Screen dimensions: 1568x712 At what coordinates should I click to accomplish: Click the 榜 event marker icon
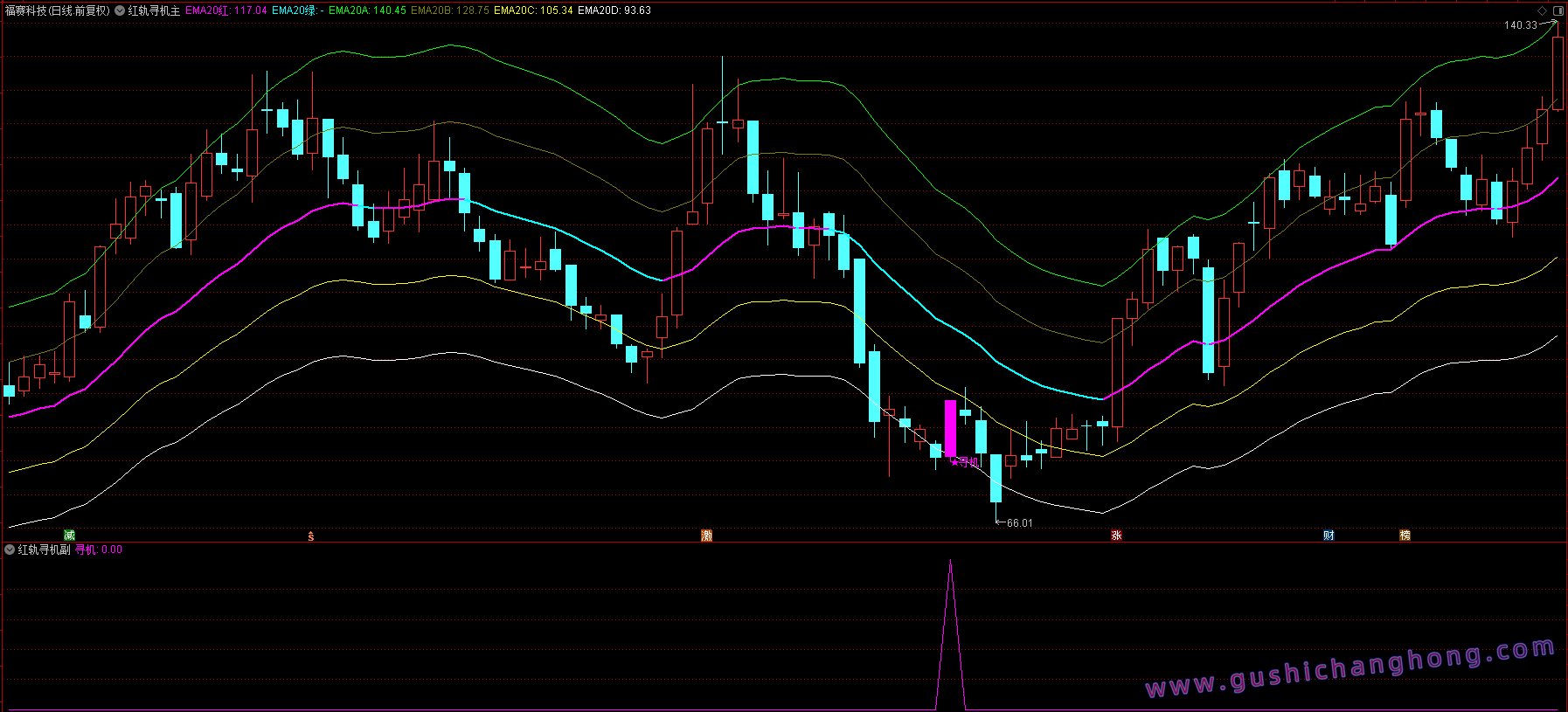click(1405, 536)
